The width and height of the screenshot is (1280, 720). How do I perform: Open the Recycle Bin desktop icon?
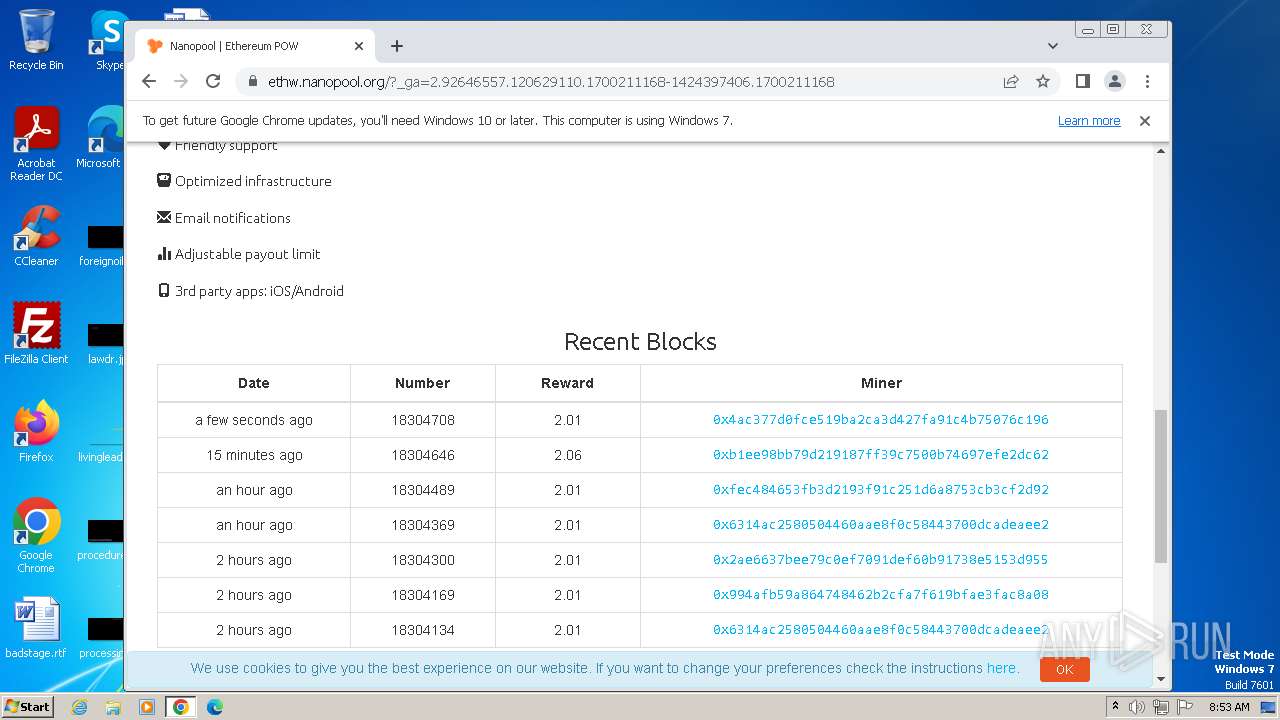click(36, 40)
